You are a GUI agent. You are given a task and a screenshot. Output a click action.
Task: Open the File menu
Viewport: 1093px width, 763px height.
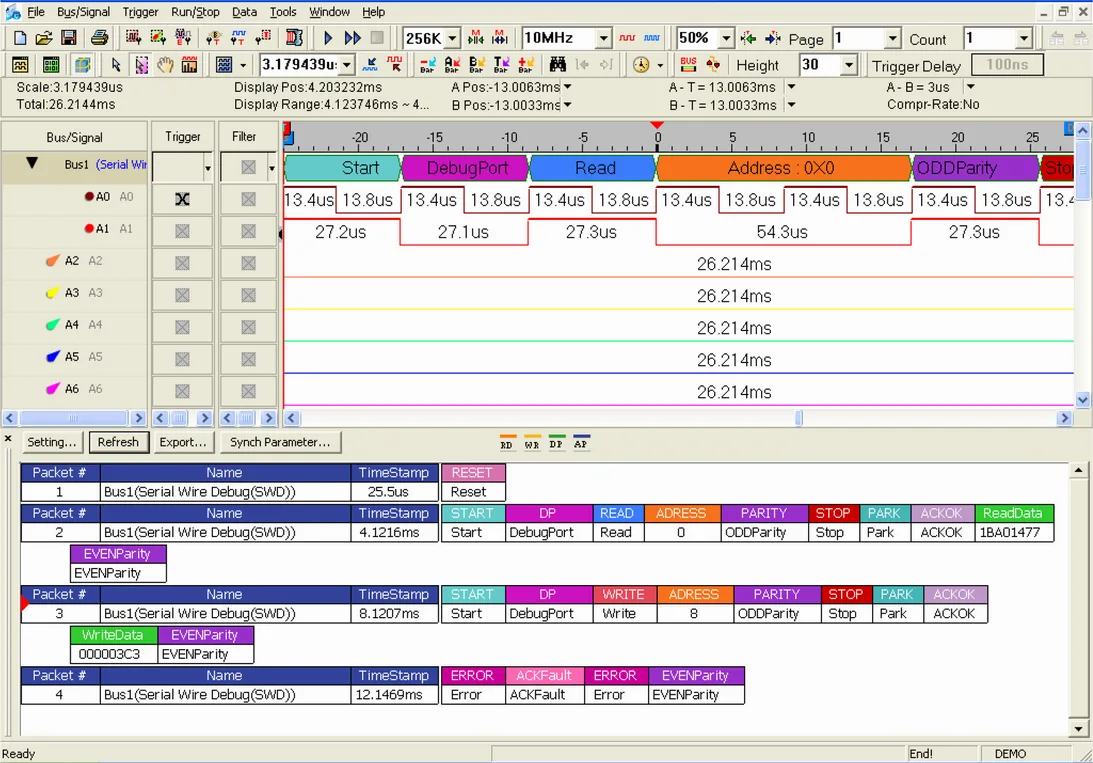[x=36, y=12]
